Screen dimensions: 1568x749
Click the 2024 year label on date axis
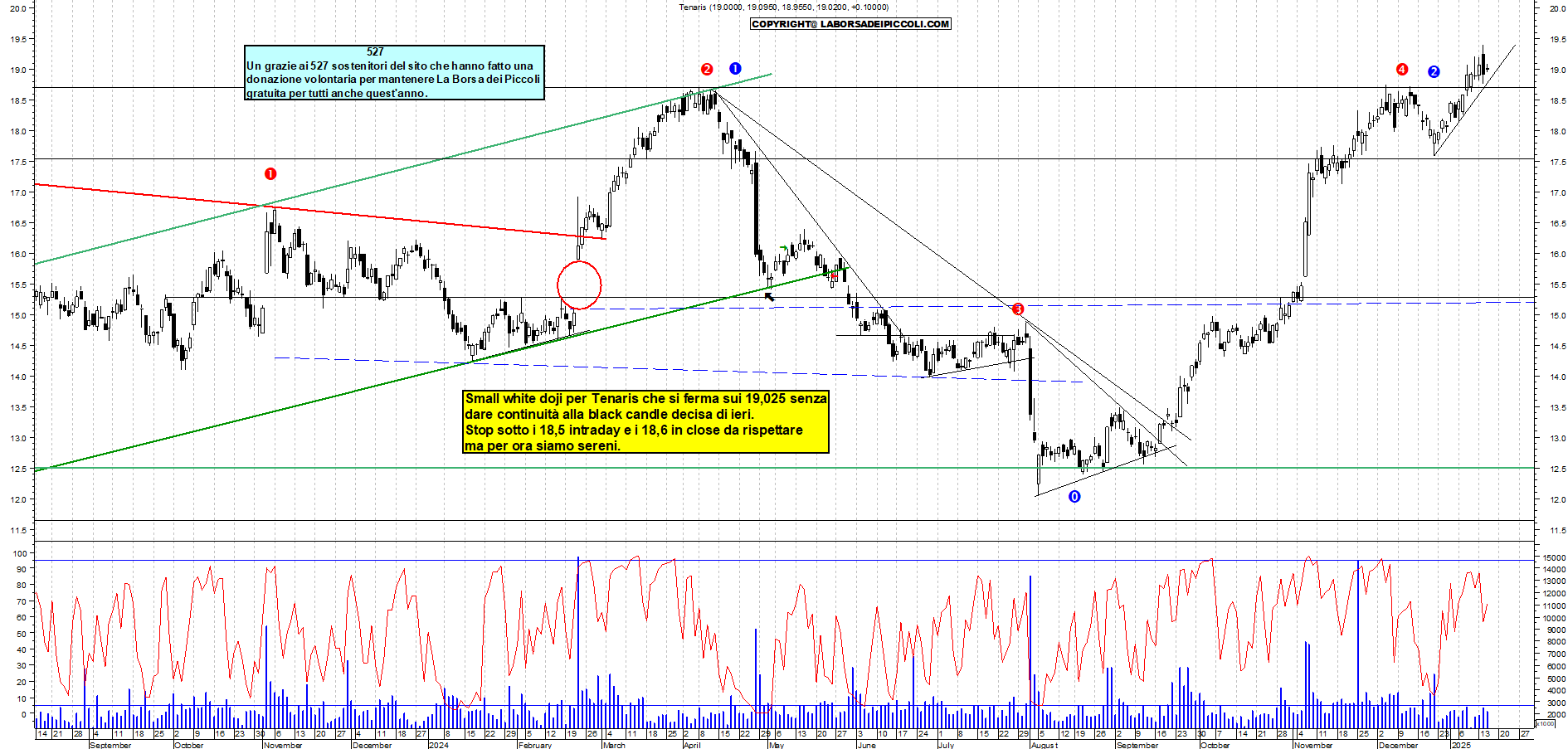(x=438, y=745)
